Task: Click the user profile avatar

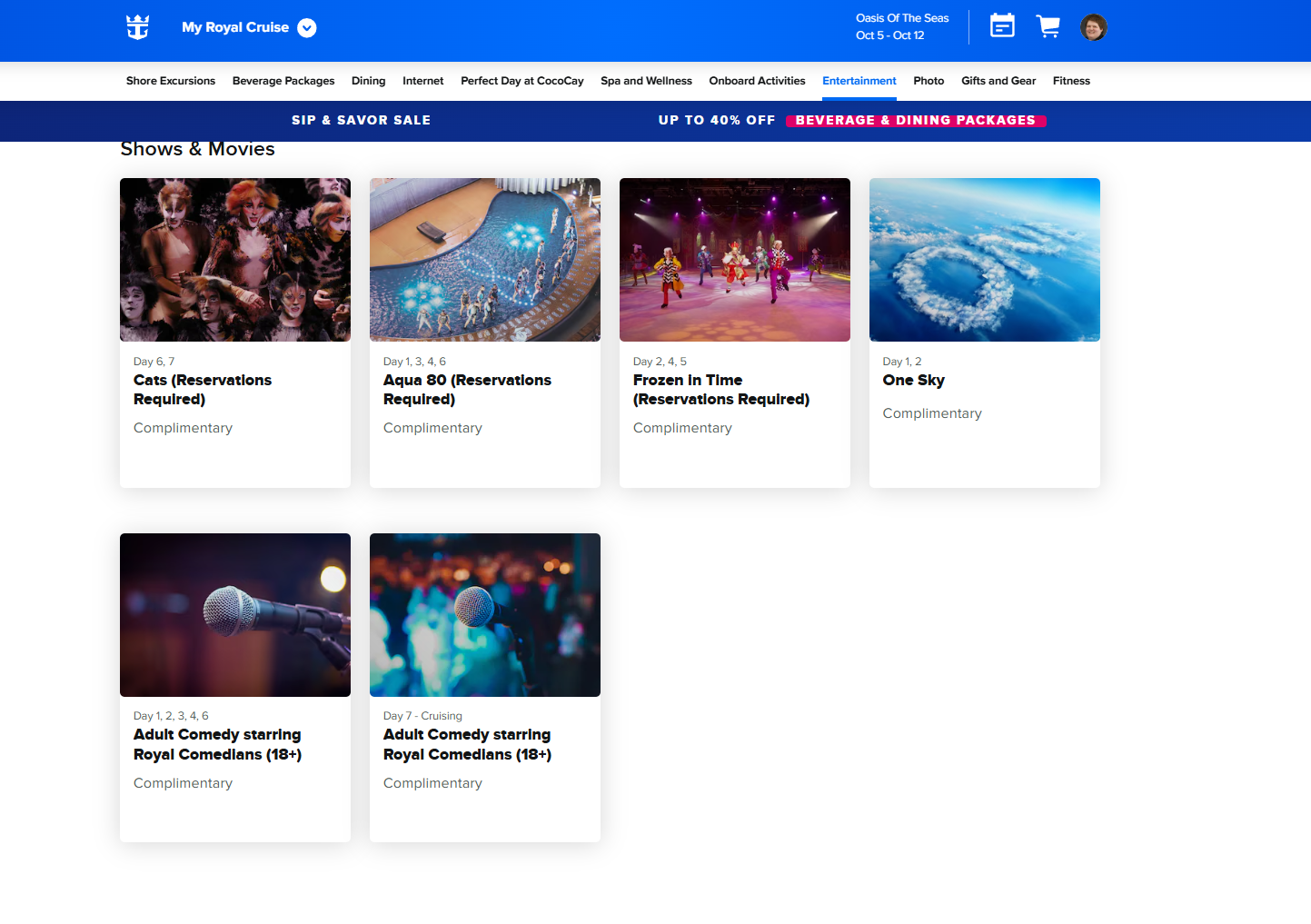Action: tap(1093, 27)
